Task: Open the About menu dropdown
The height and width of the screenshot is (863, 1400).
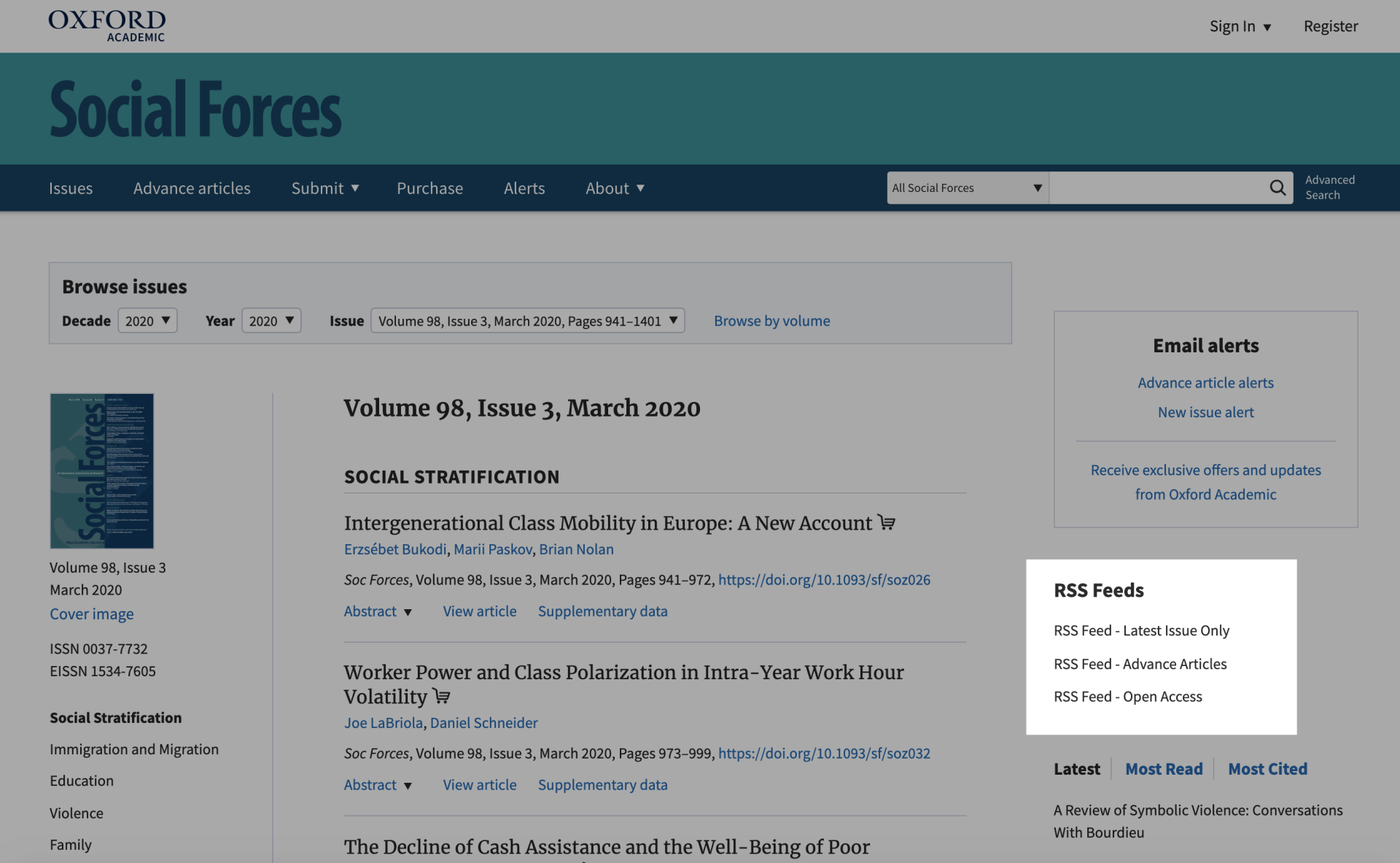Action: point(615,188)
